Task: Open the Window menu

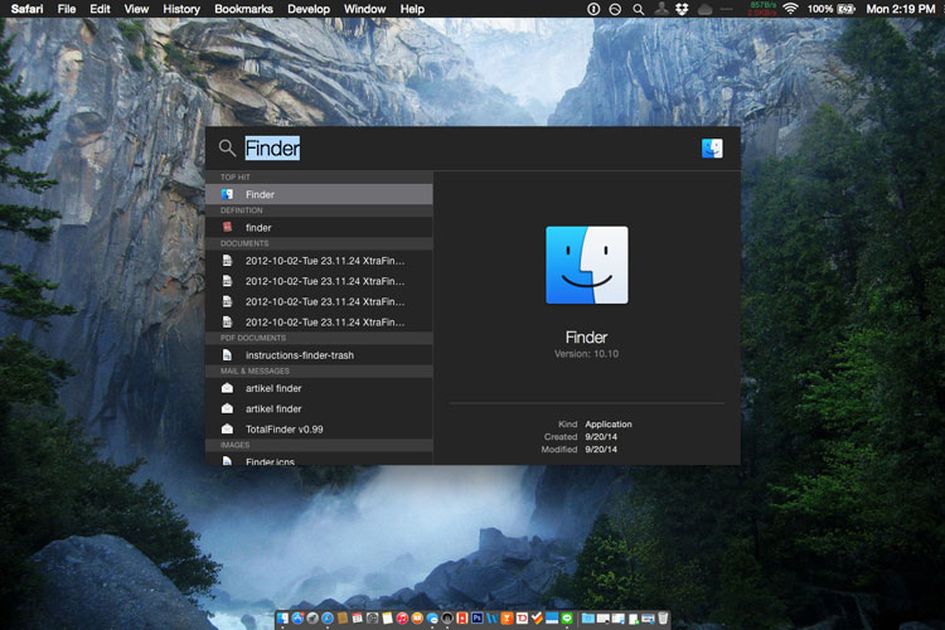Action: coord(365,9)
